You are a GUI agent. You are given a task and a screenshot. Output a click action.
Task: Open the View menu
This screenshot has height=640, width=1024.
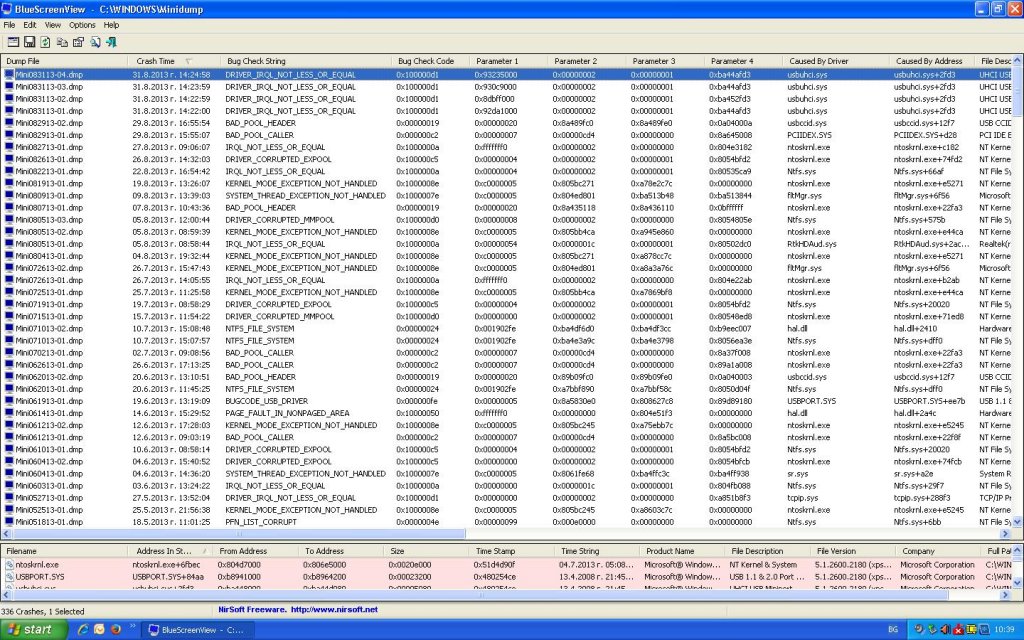coord(52,24)
